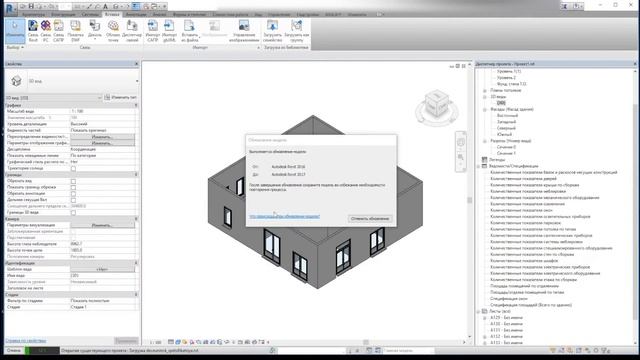The height and width of the screenshot is (360, 640).
Task: Collapse the Камера properties section
Action: pyautogui.click(x=136, y=219)
